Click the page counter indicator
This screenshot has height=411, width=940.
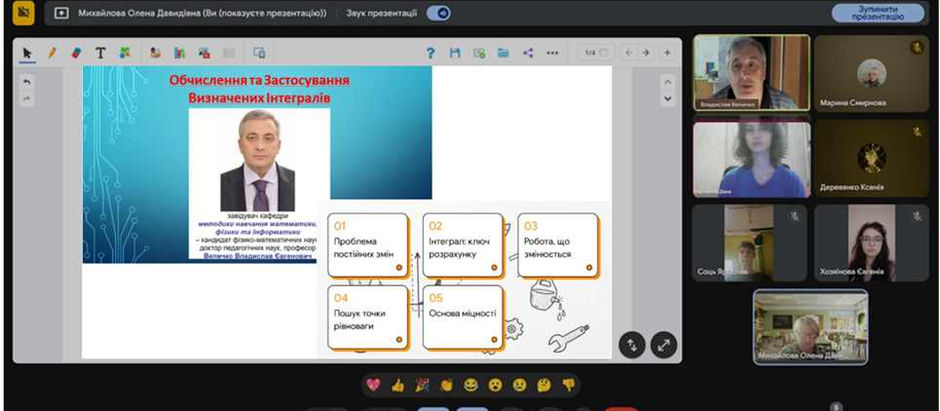tap(596, 53)
